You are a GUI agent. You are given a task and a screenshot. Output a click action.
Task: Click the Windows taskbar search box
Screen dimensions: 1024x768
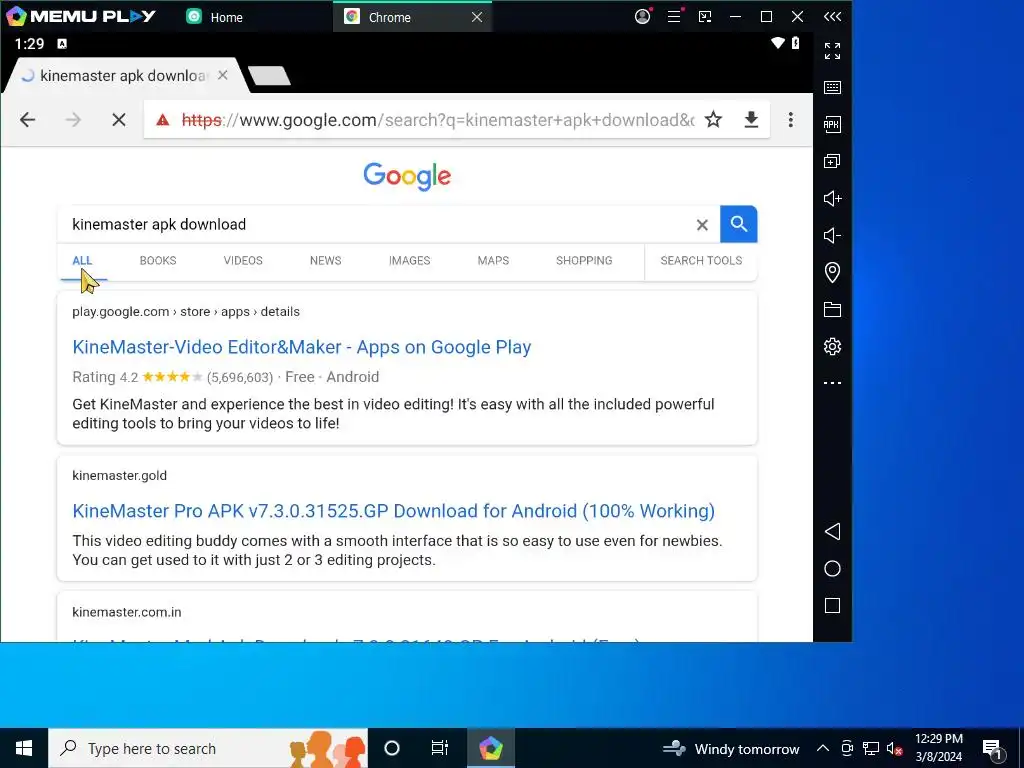pos(208,748)
